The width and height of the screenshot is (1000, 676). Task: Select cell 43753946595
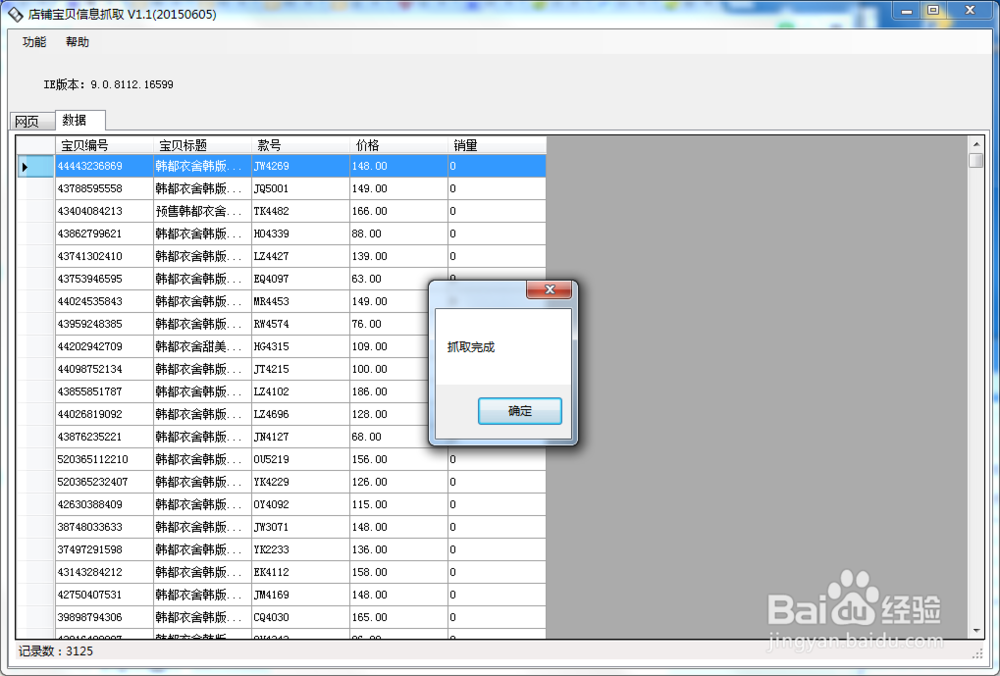[x=104, y=279]
